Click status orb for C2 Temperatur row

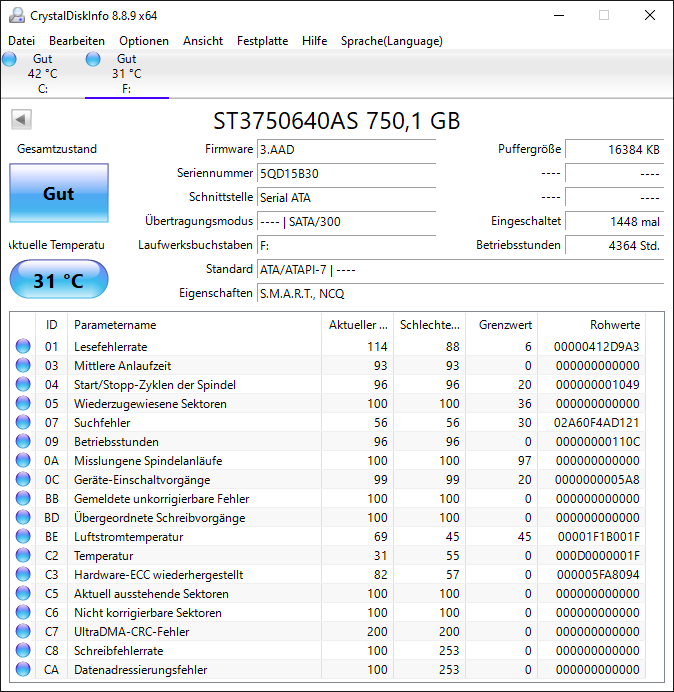coord(23,555)
